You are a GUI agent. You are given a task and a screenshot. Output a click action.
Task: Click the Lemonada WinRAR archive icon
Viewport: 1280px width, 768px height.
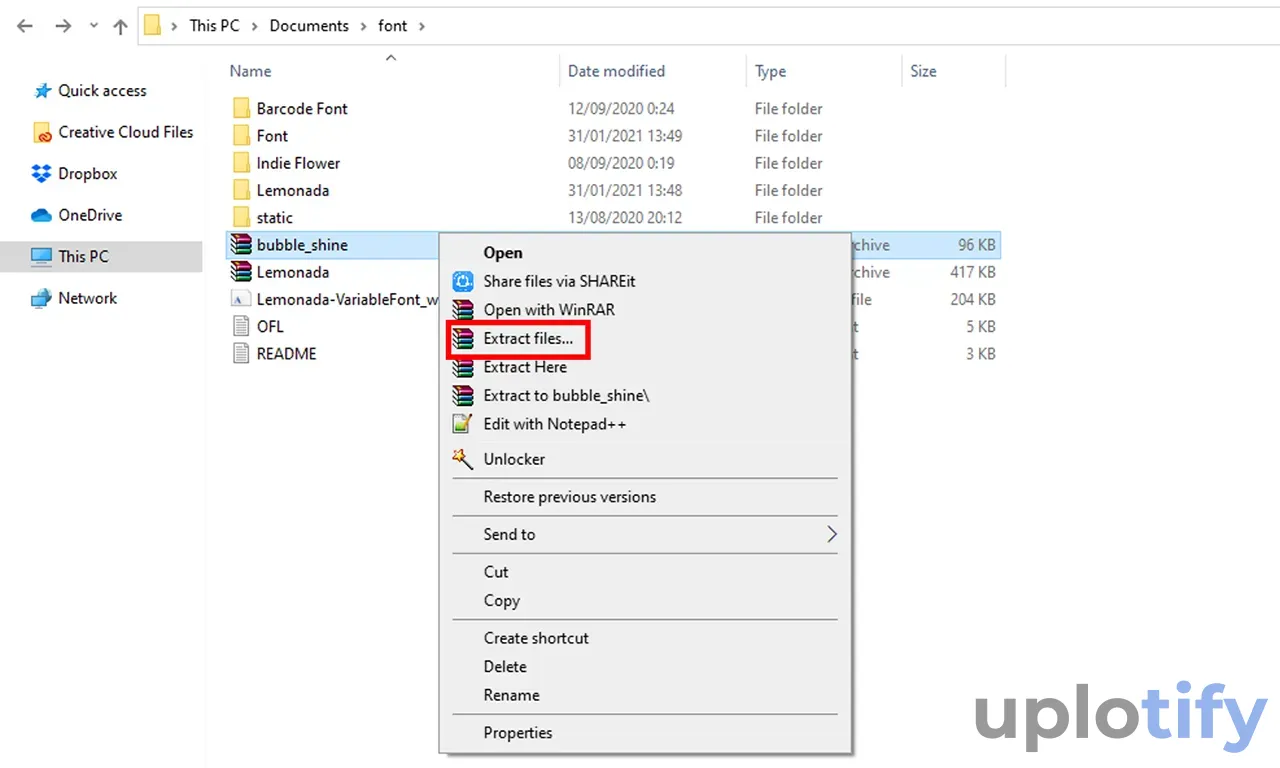(x=241, y=271)
